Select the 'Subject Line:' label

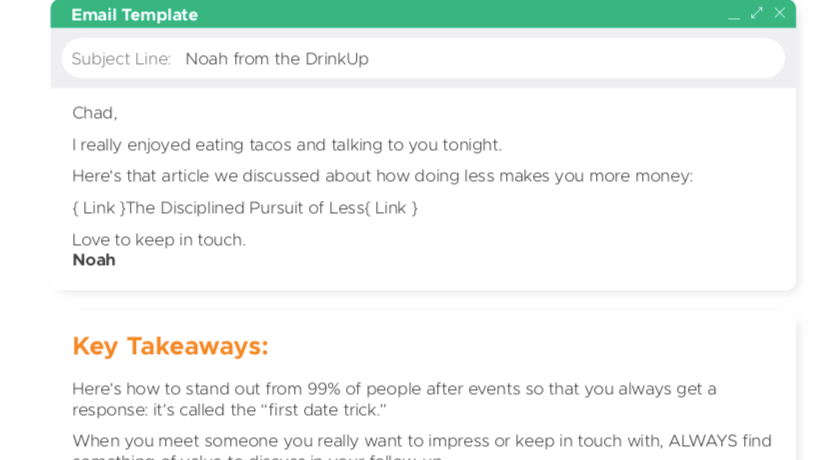[x=121, y=59]
